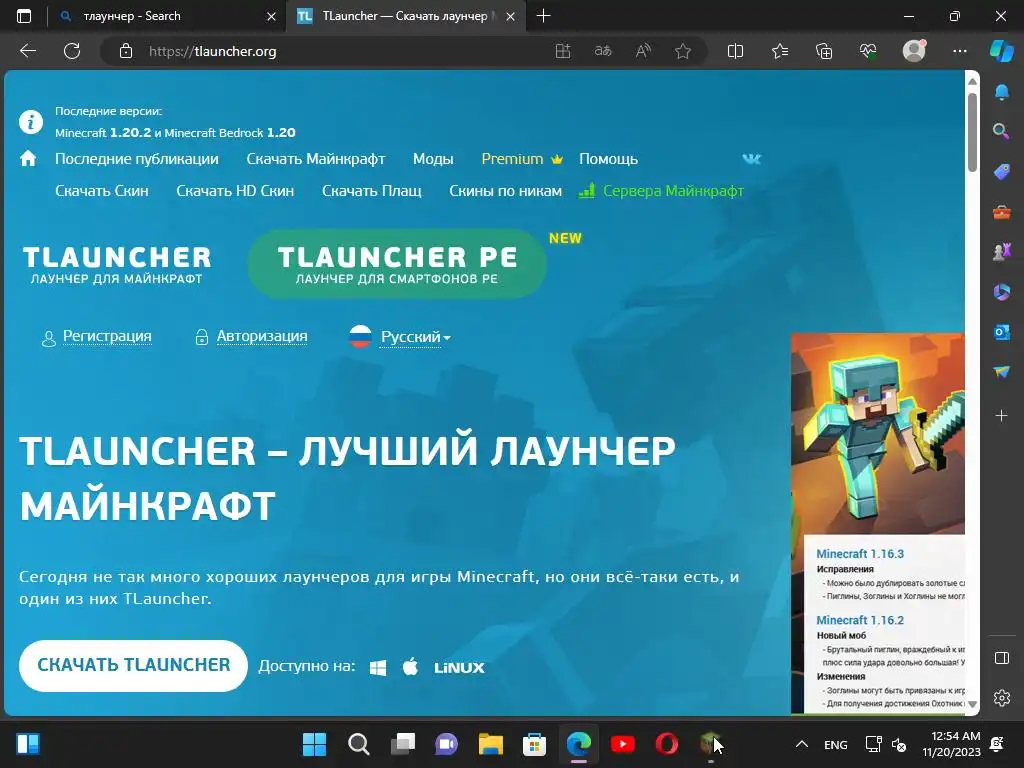Click the page vertical scrollbar thumb
The image size is (1024, 768).
point(972,132)
